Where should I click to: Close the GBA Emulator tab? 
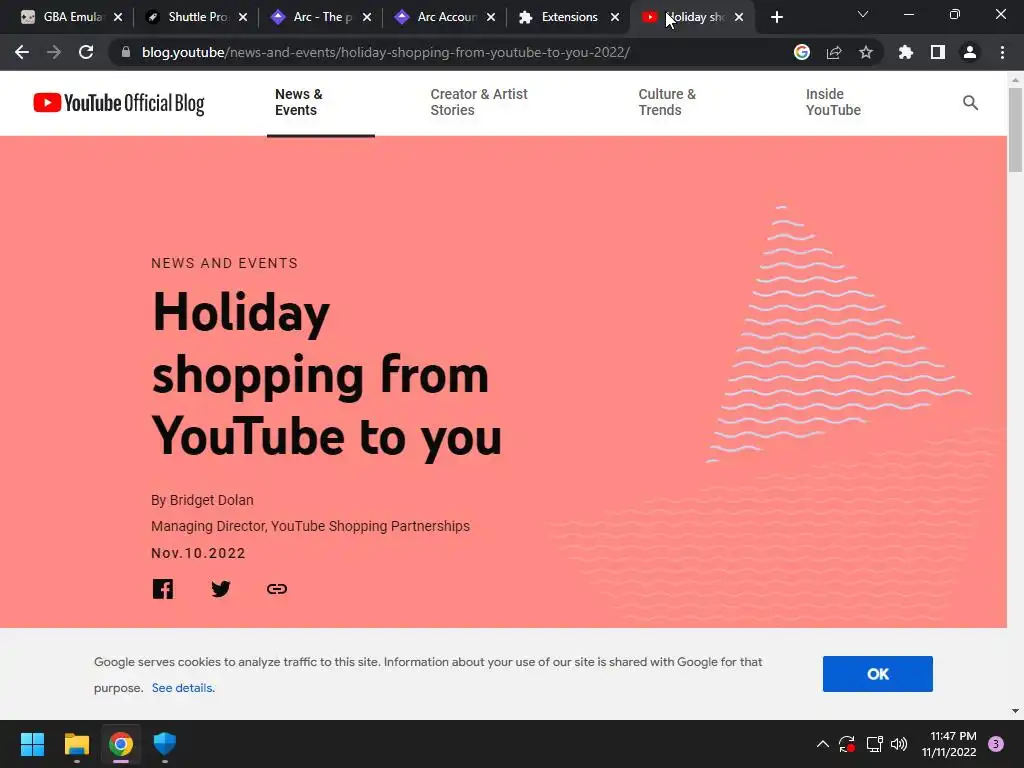pos(118,17)
